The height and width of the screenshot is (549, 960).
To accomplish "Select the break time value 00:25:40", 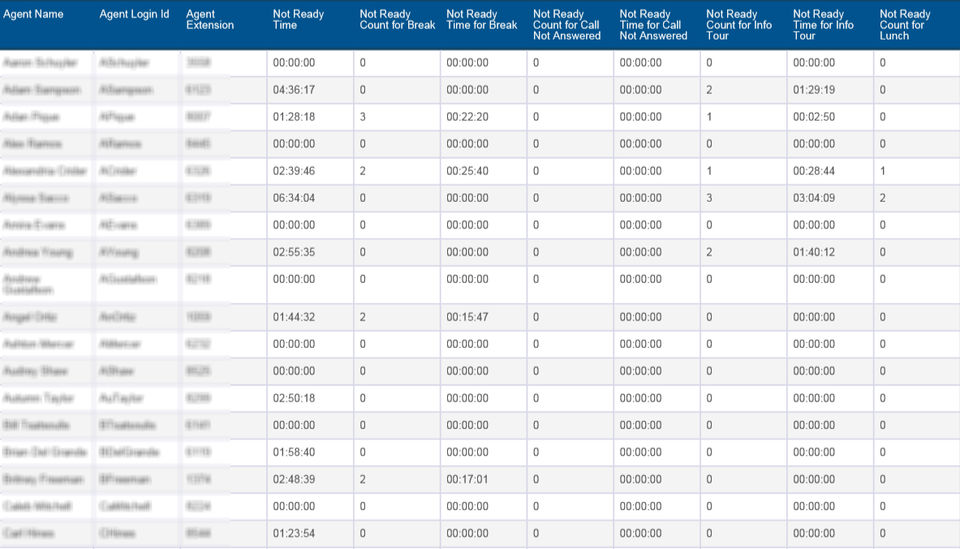I will click(x=467, y=171).
